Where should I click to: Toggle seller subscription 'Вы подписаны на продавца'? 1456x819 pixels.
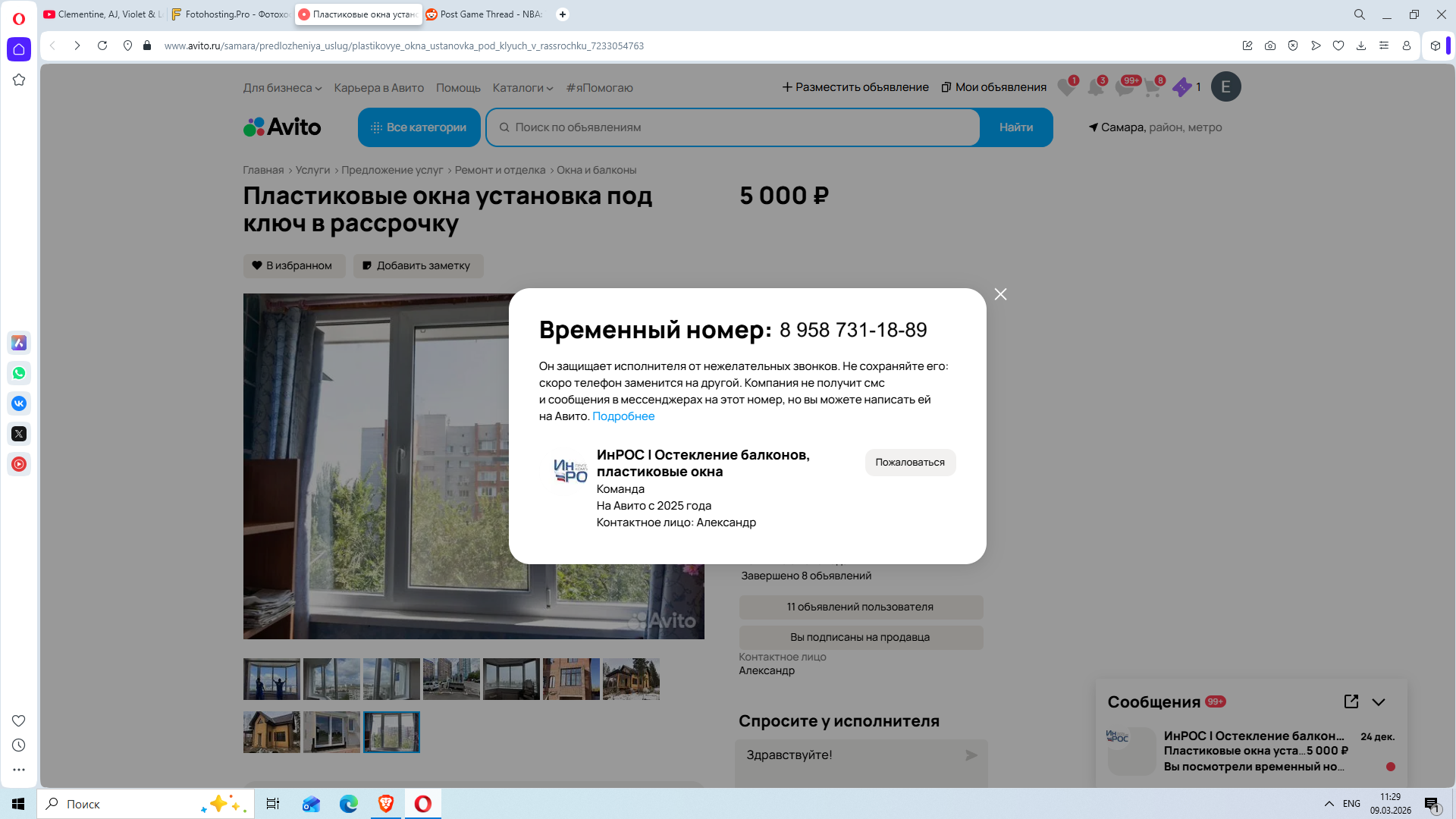pyautogui.click(x=861, y=637)
